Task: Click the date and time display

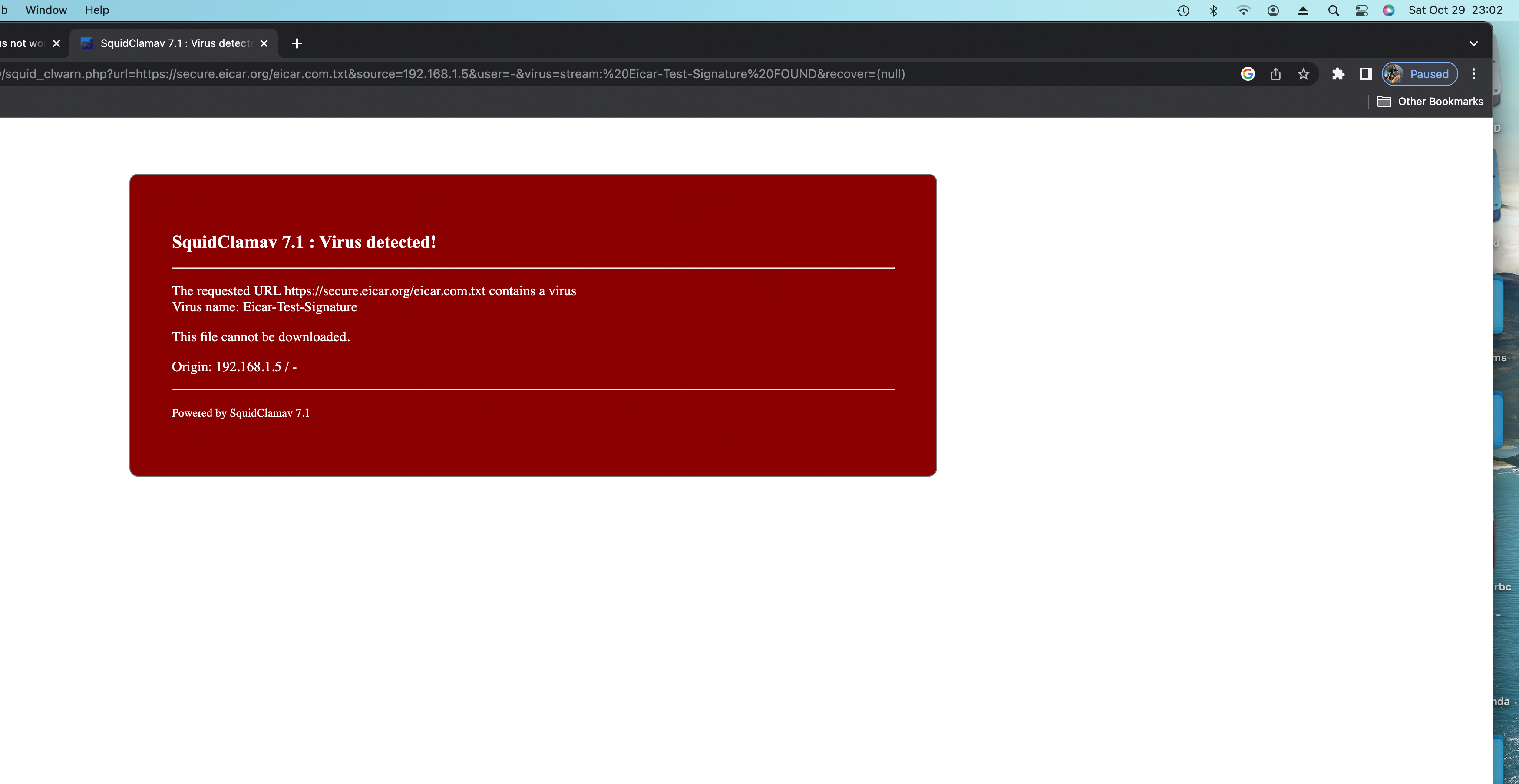Action: point(1455,10)
